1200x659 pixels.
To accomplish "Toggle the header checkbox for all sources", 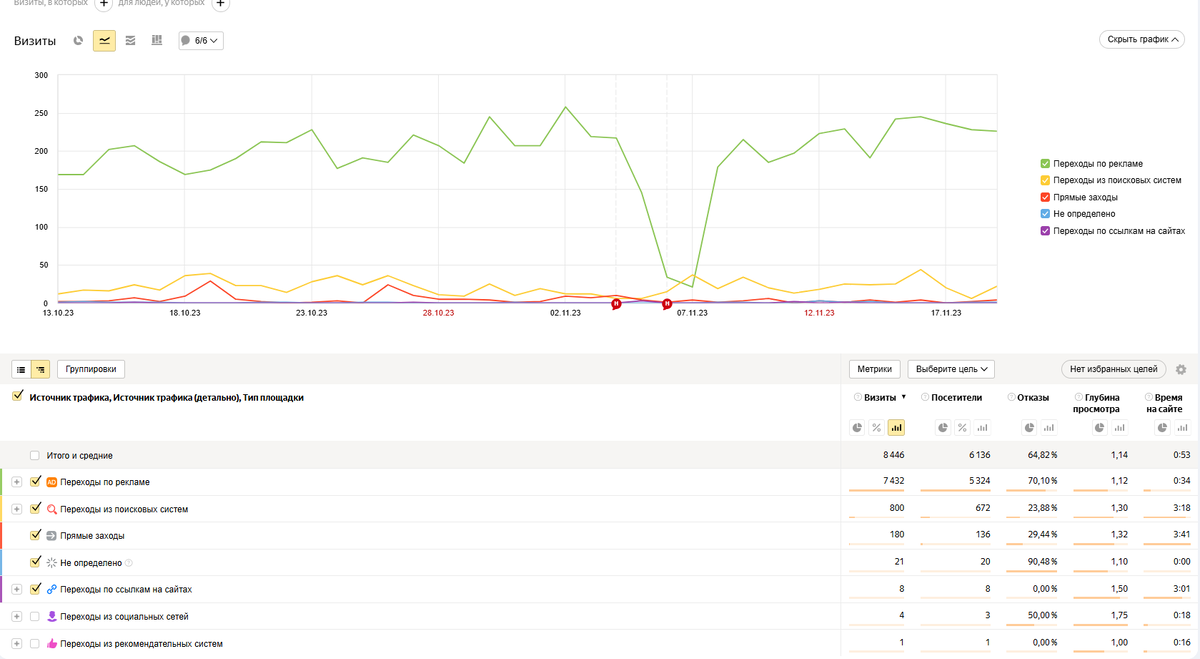I will tap(18, 397).
